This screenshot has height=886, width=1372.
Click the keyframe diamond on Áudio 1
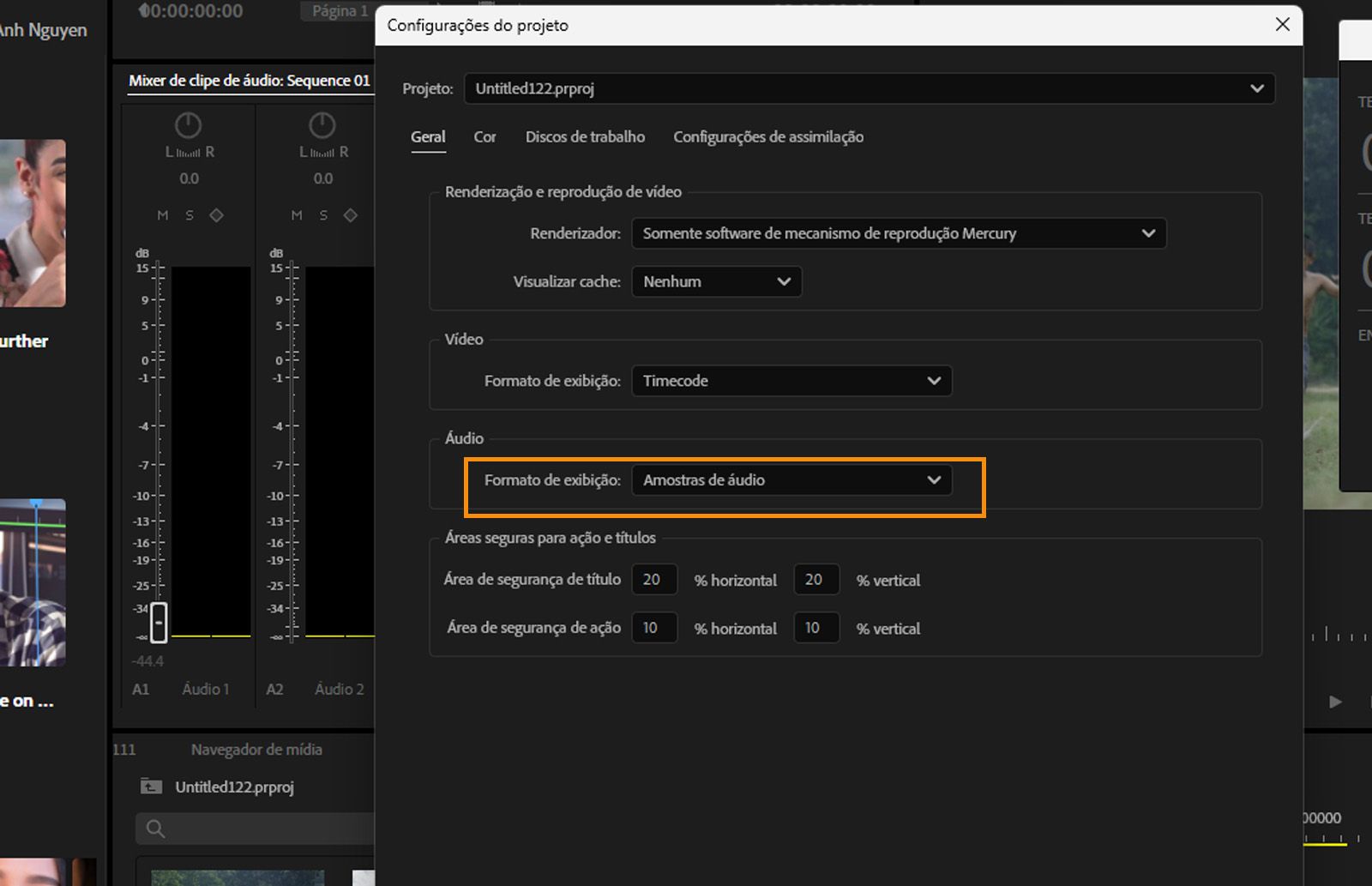(217, 215)
